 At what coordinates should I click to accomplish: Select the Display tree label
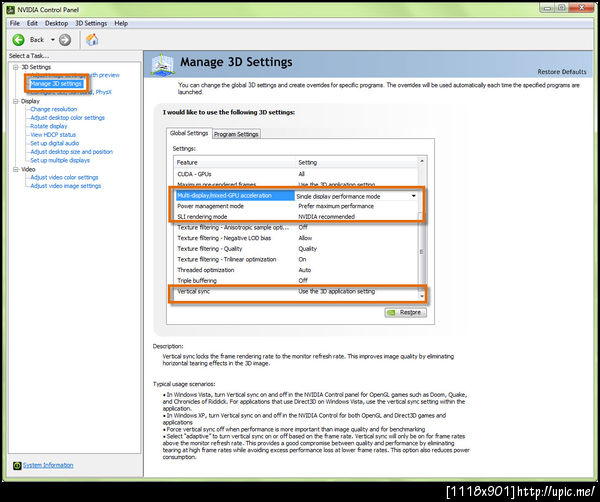tap(30, 101)
